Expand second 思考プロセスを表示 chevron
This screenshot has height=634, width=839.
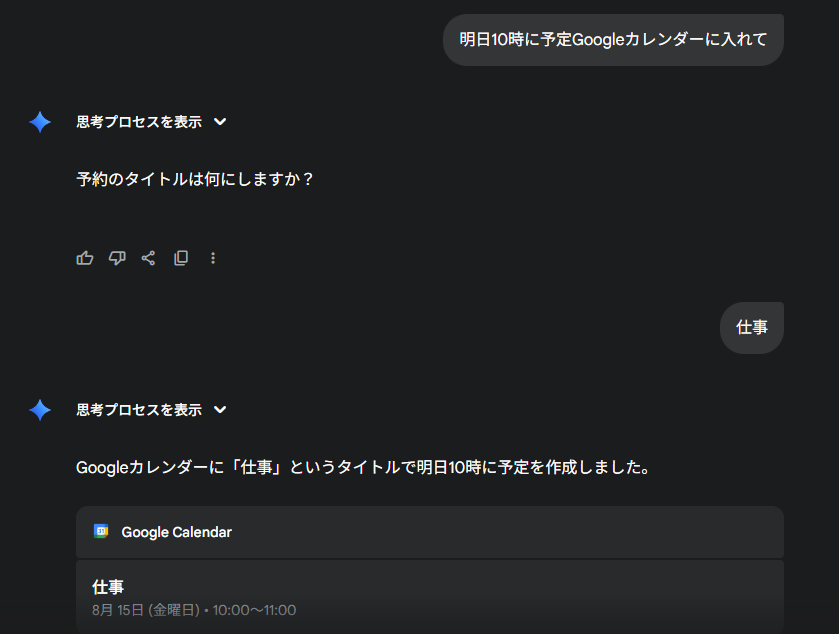pos(220,410)
